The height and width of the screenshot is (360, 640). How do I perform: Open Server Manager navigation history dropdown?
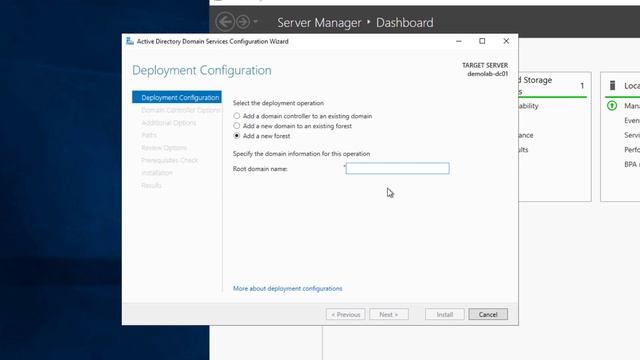256,22
